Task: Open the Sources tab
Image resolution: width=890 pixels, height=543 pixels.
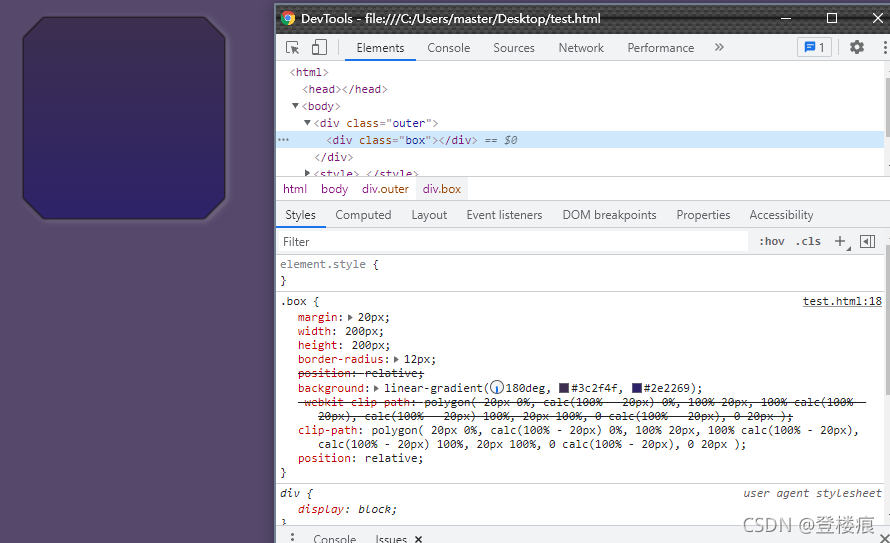Action: (x=514, y=48)
